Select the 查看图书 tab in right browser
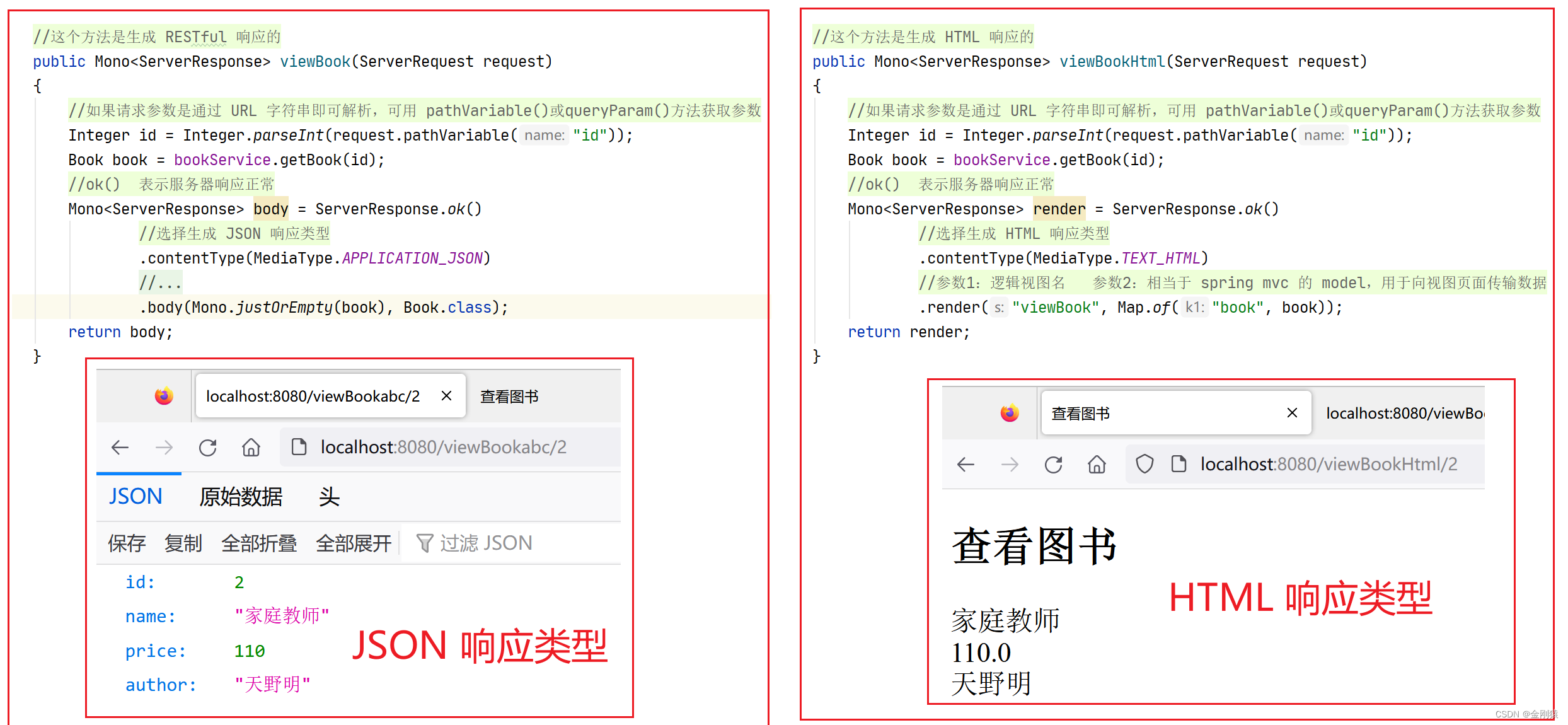Viewport: 1568px width, 725px height. click(1176, 413)
